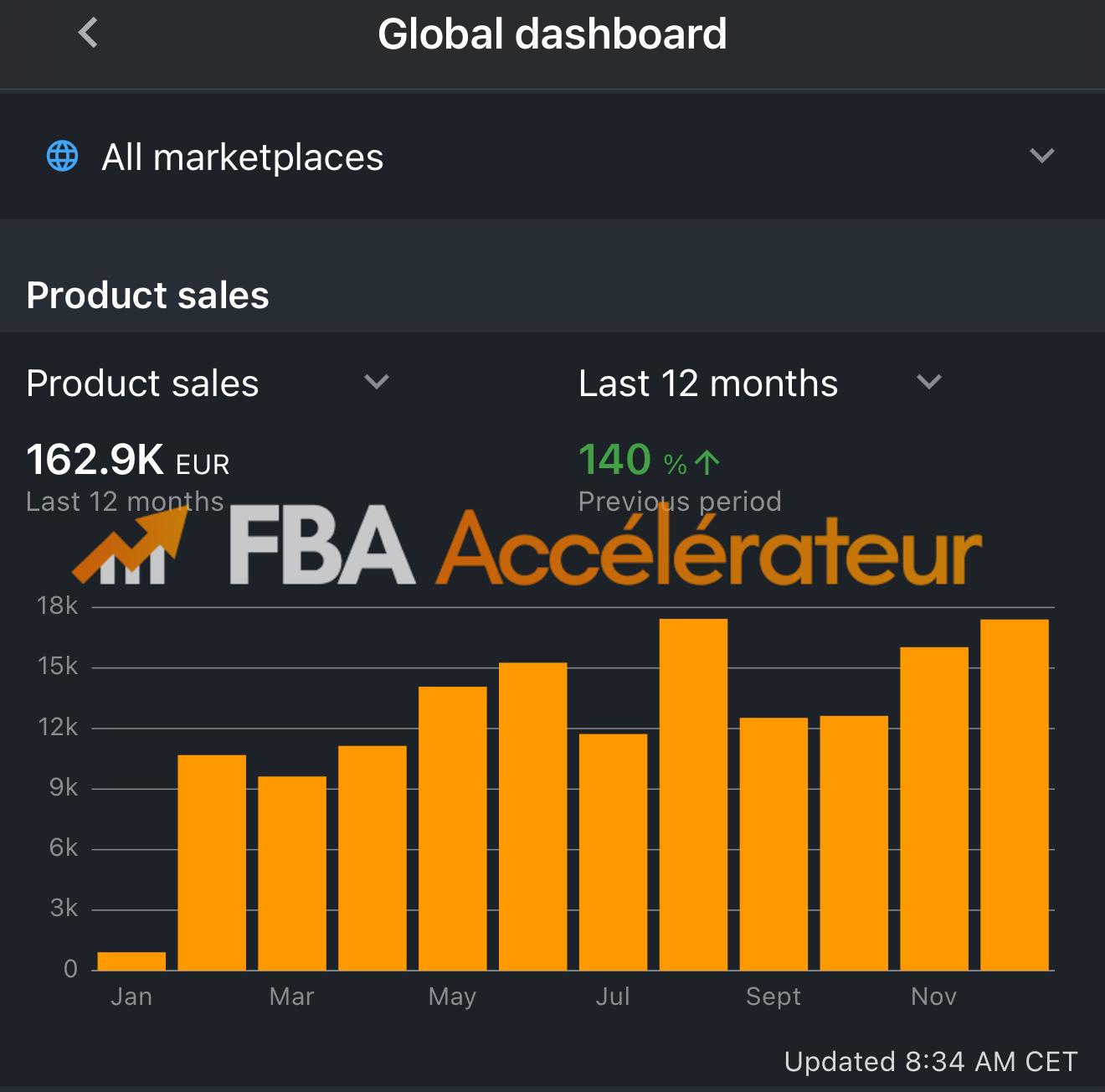Screen dimensions: 1105x1092
Task: Click the green upward trend arrow
Action: pyautogui.click(x=707, y=462)
